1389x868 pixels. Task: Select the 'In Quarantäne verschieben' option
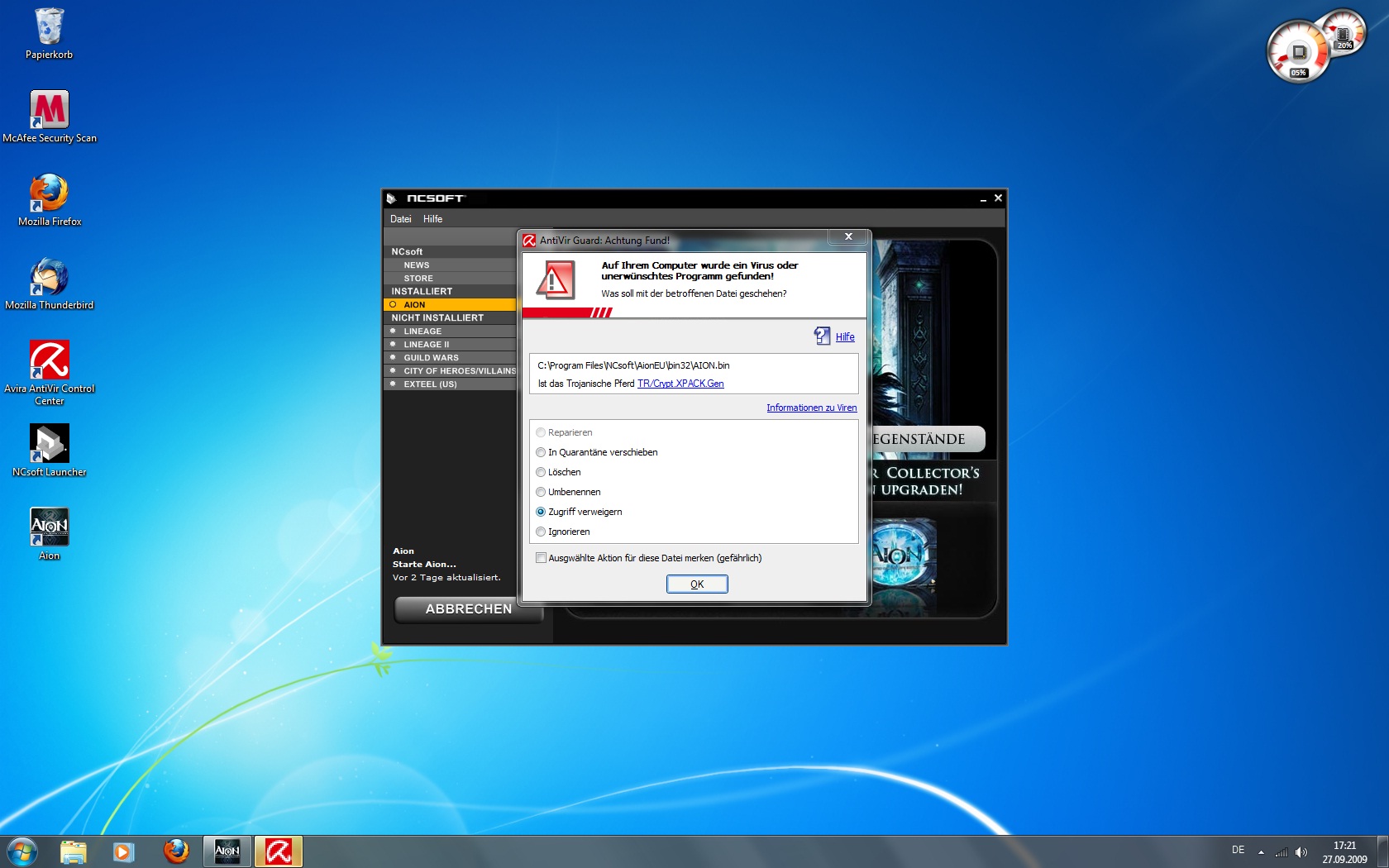click(541, 452)
